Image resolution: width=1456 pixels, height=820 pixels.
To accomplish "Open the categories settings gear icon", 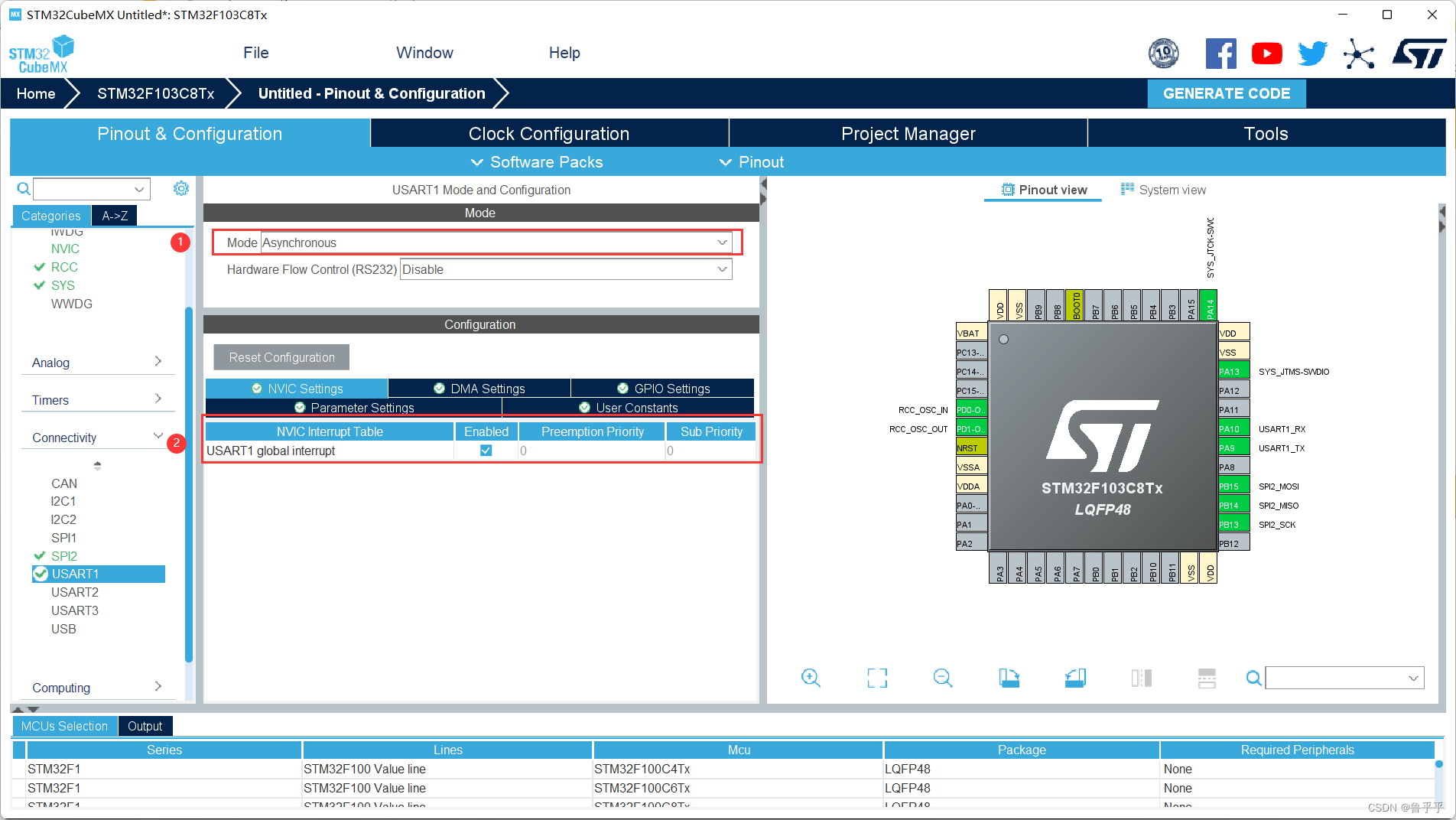I will [x=181, y=188].
